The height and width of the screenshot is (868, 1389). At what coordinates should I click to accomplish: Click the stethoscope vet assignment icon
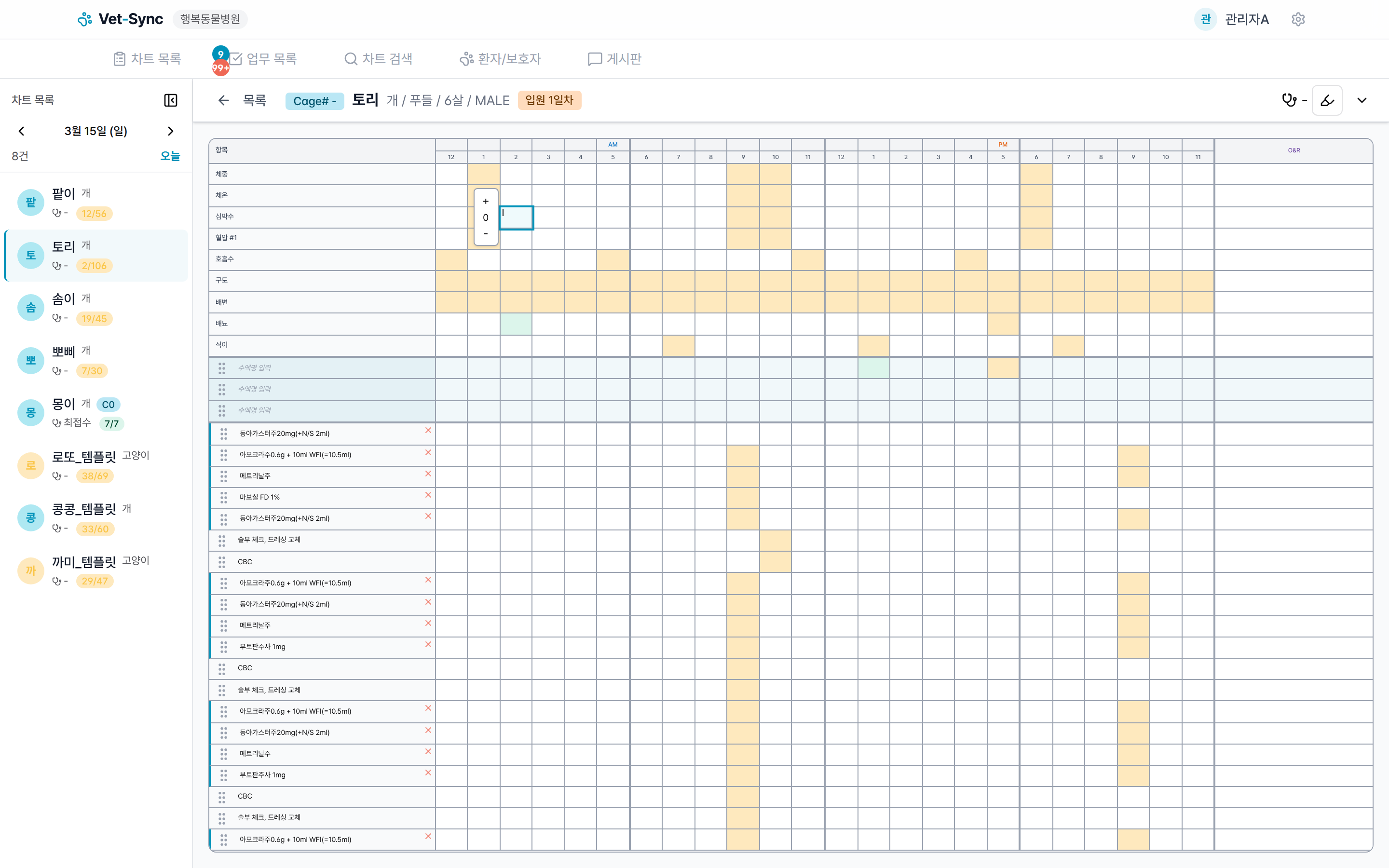point(1289,100)
